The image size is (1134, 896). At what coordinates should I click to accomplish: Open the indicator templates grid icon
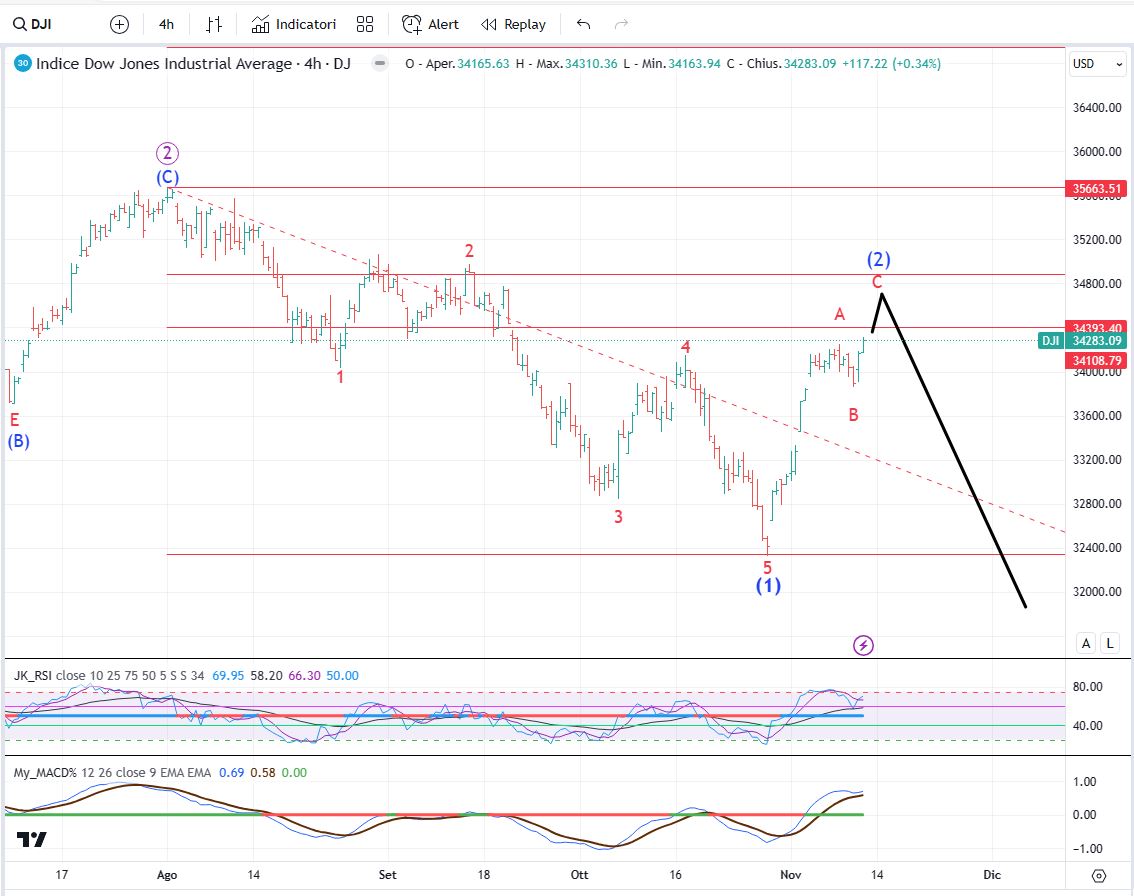tap(365, 25)
